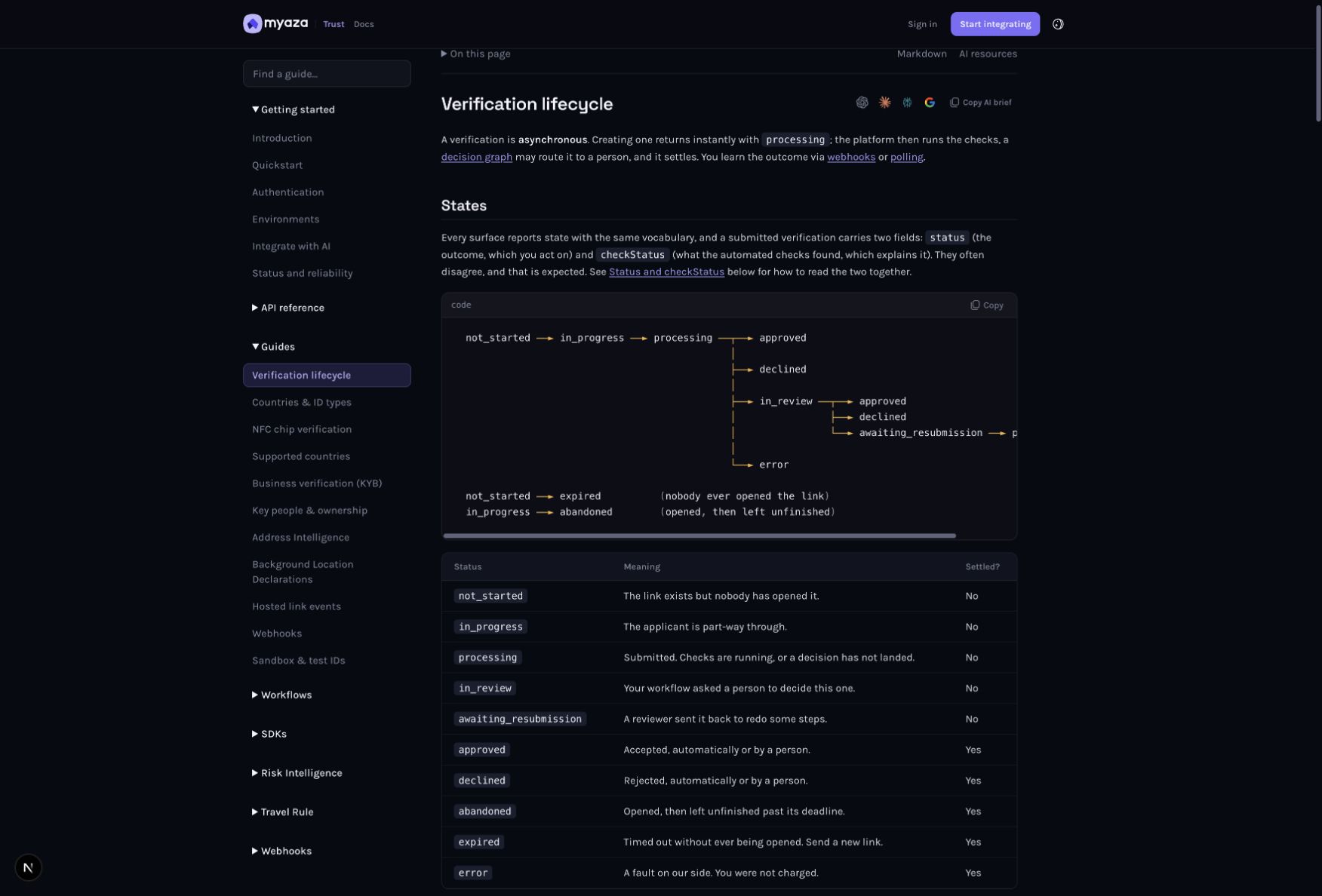Click Sign in
This screenshot has width=1322, height=896.
click(x=922, y=24)
